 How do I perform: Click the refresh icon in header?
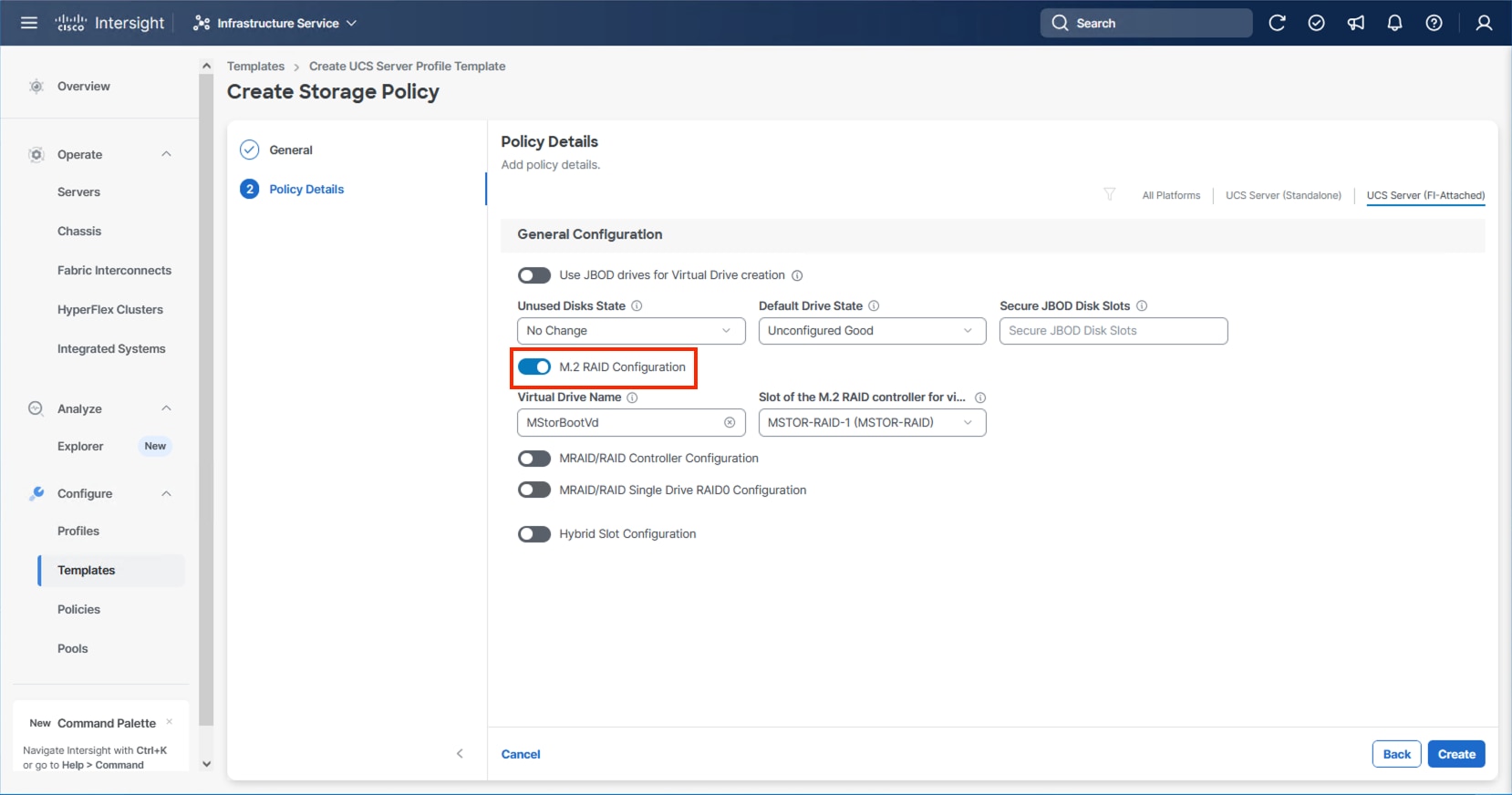click(x=1277, y=23)
